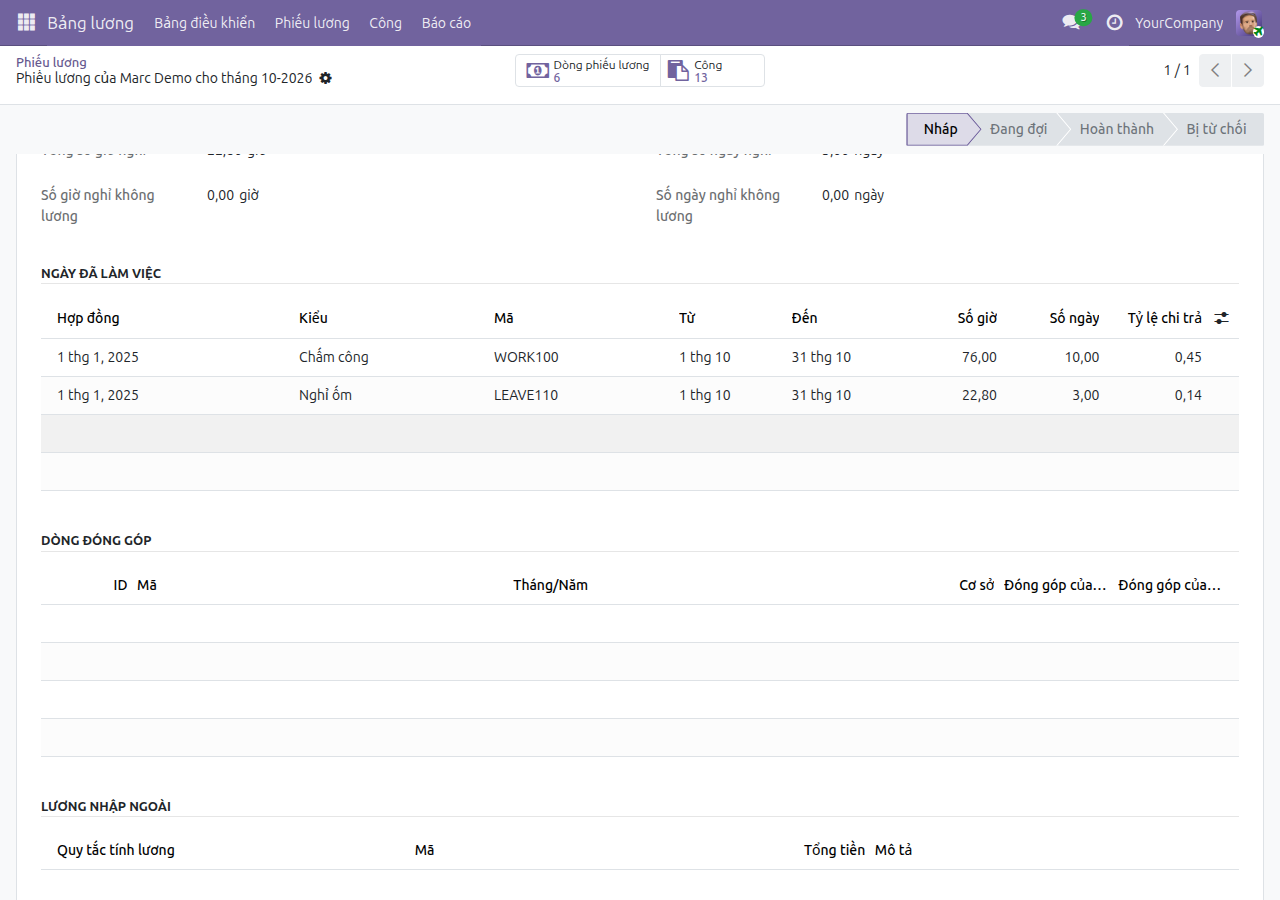Open the apps grid menu

click(x=26, y=22)
